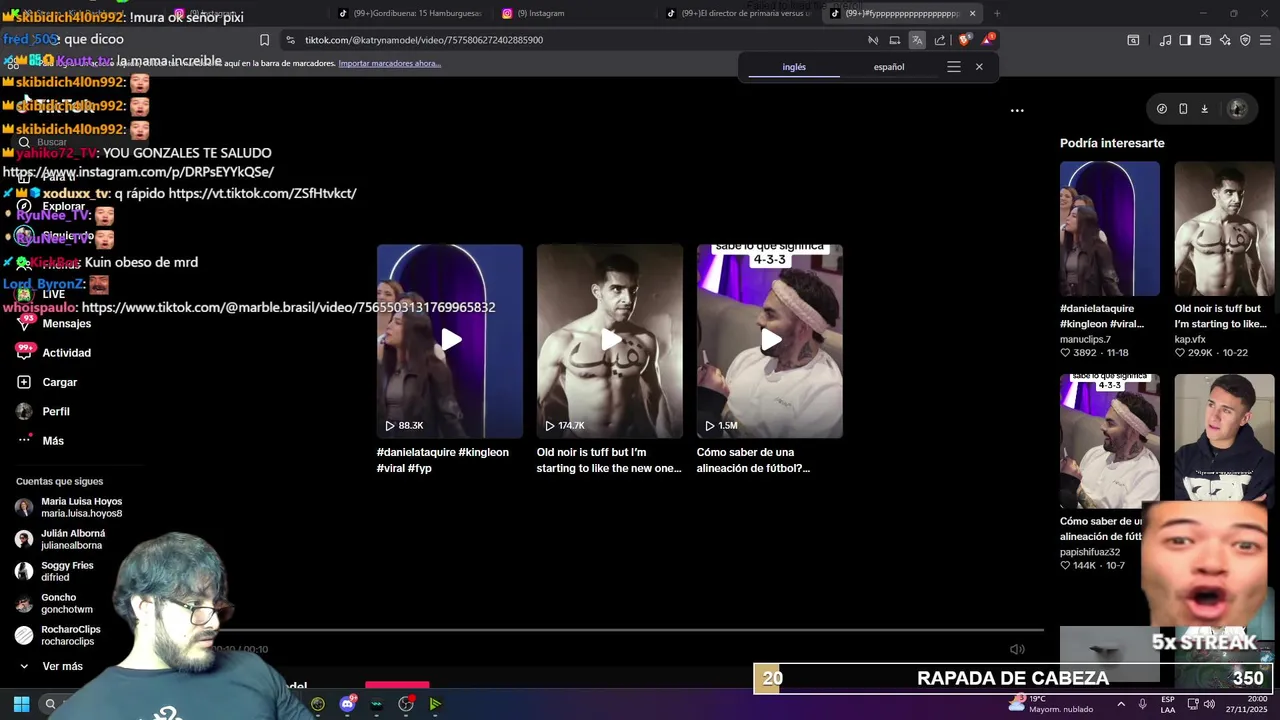Expand Ver más followed accounts
1280x720 pixels.
[52, 666]
